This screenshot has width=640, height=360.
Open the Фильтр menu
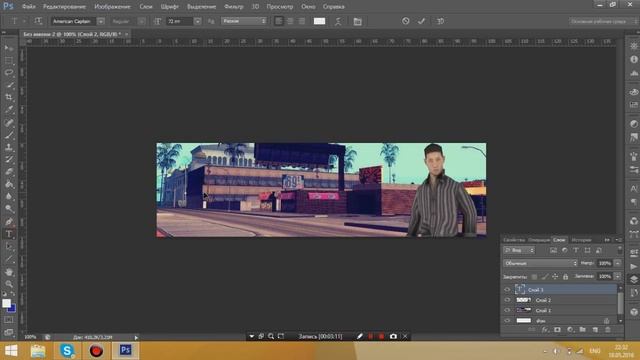tap(233, 7)
